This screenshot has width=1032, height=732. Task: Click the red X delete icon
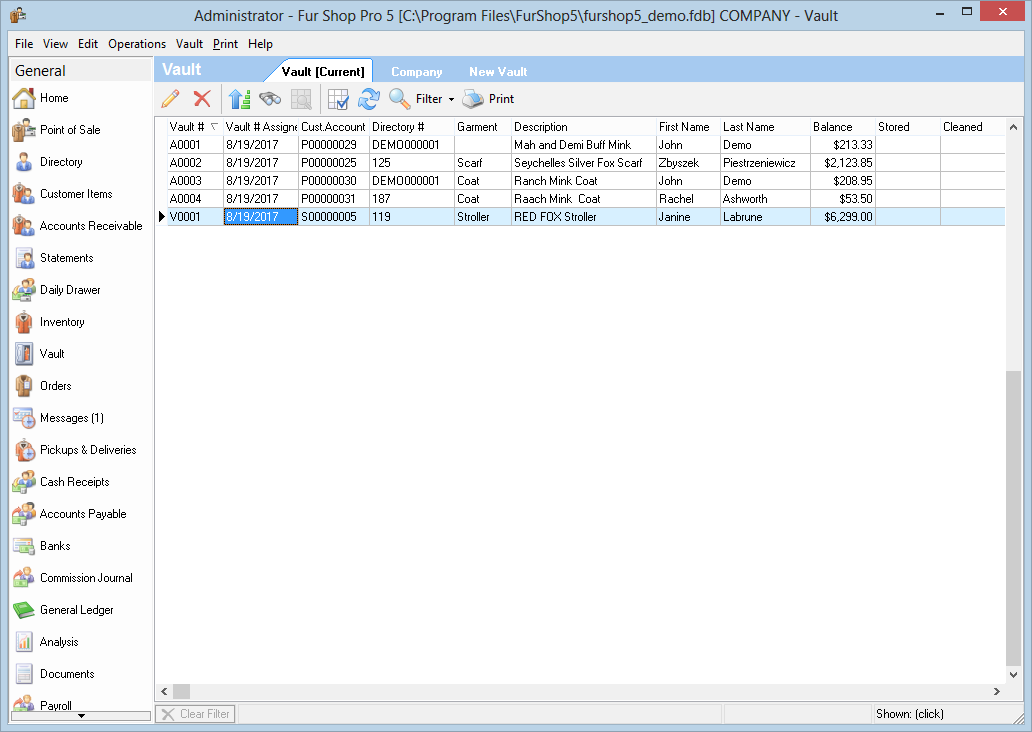click(x=202, y=99)
